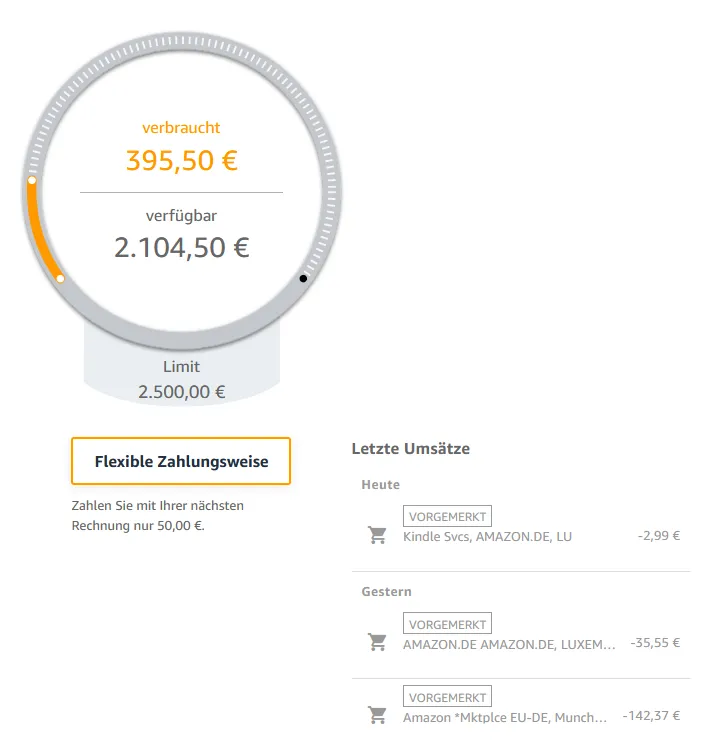Open the Amazon Mktplce EU-DE transaction

tap(505, 717)
